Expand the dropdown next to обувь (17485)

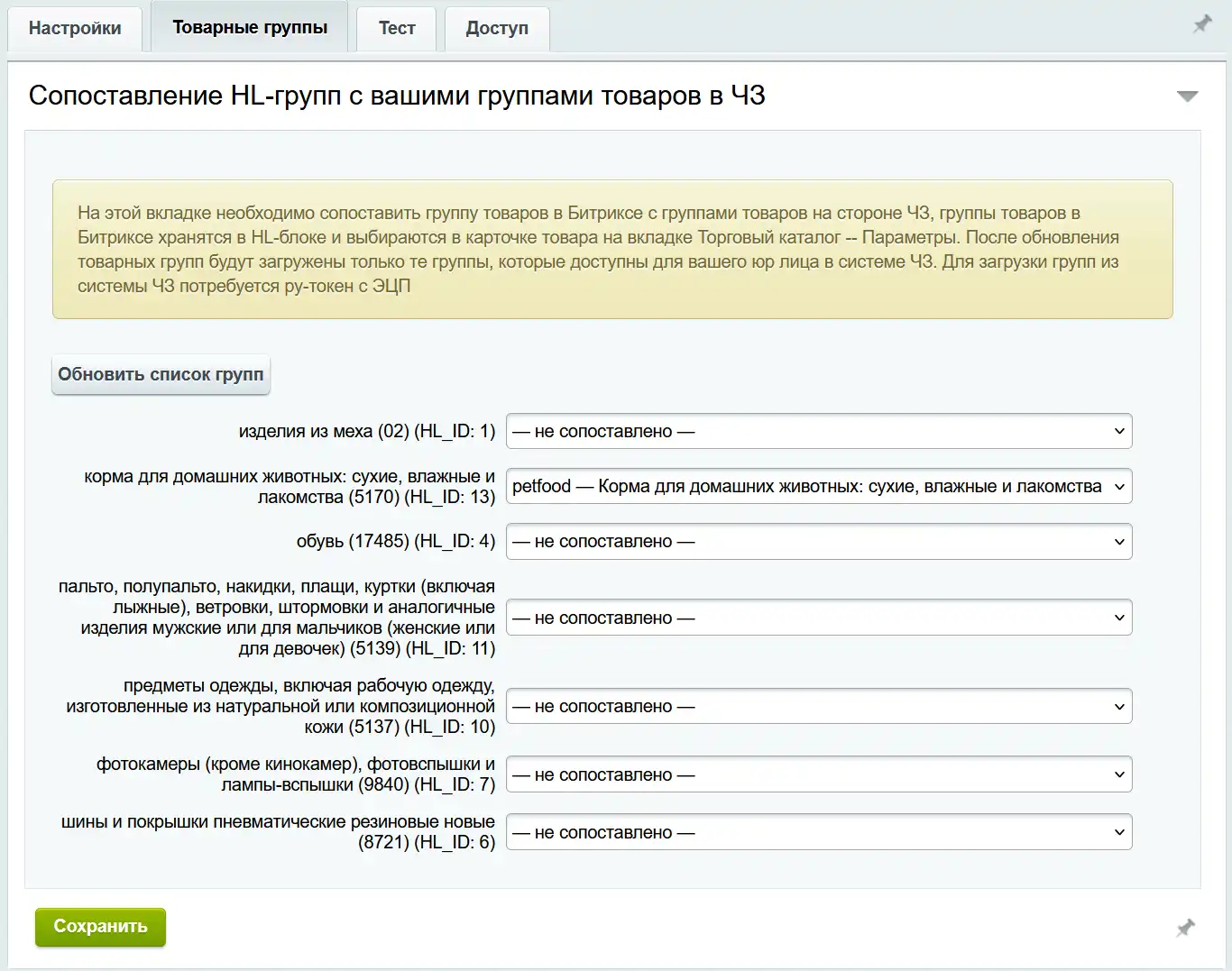coord(819,541)
